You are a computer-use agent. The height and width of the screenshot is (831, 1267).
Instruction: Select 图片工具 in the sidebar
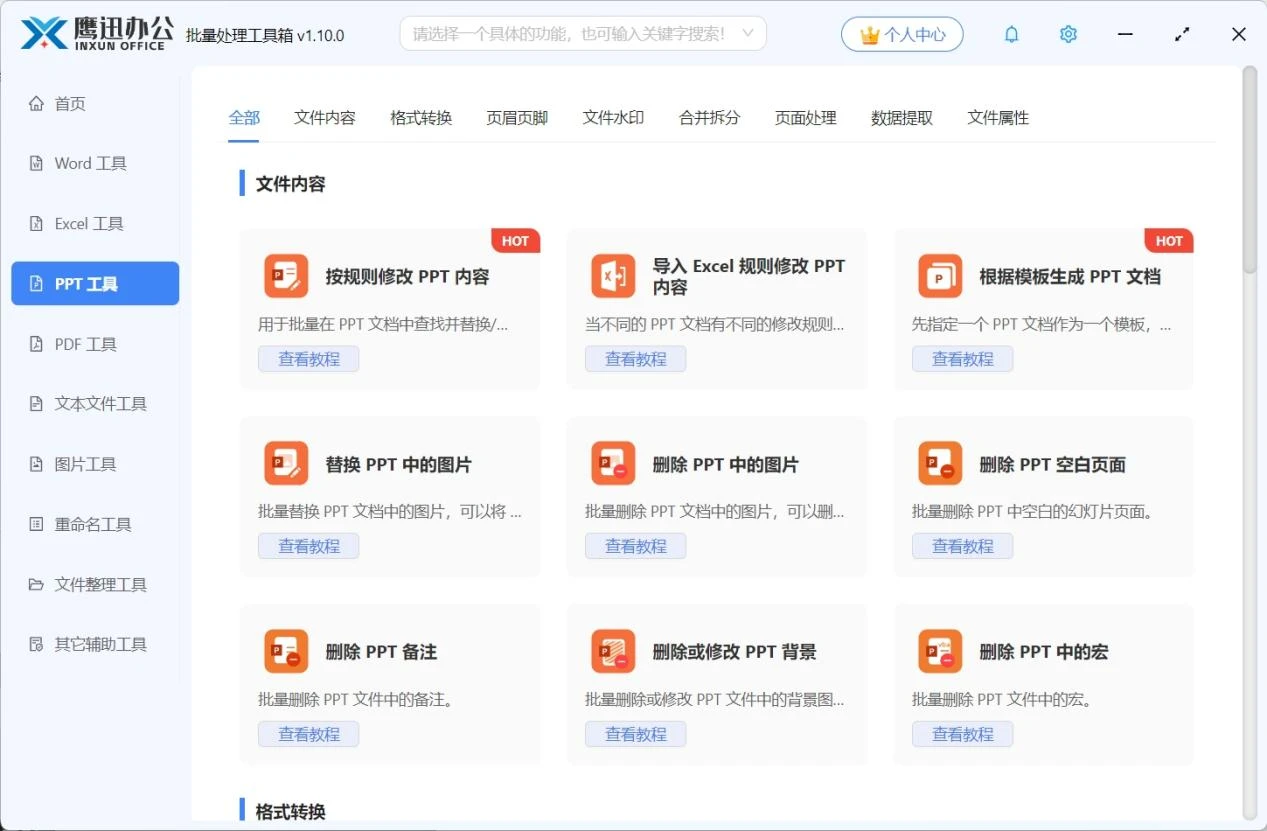pos(95,464)
